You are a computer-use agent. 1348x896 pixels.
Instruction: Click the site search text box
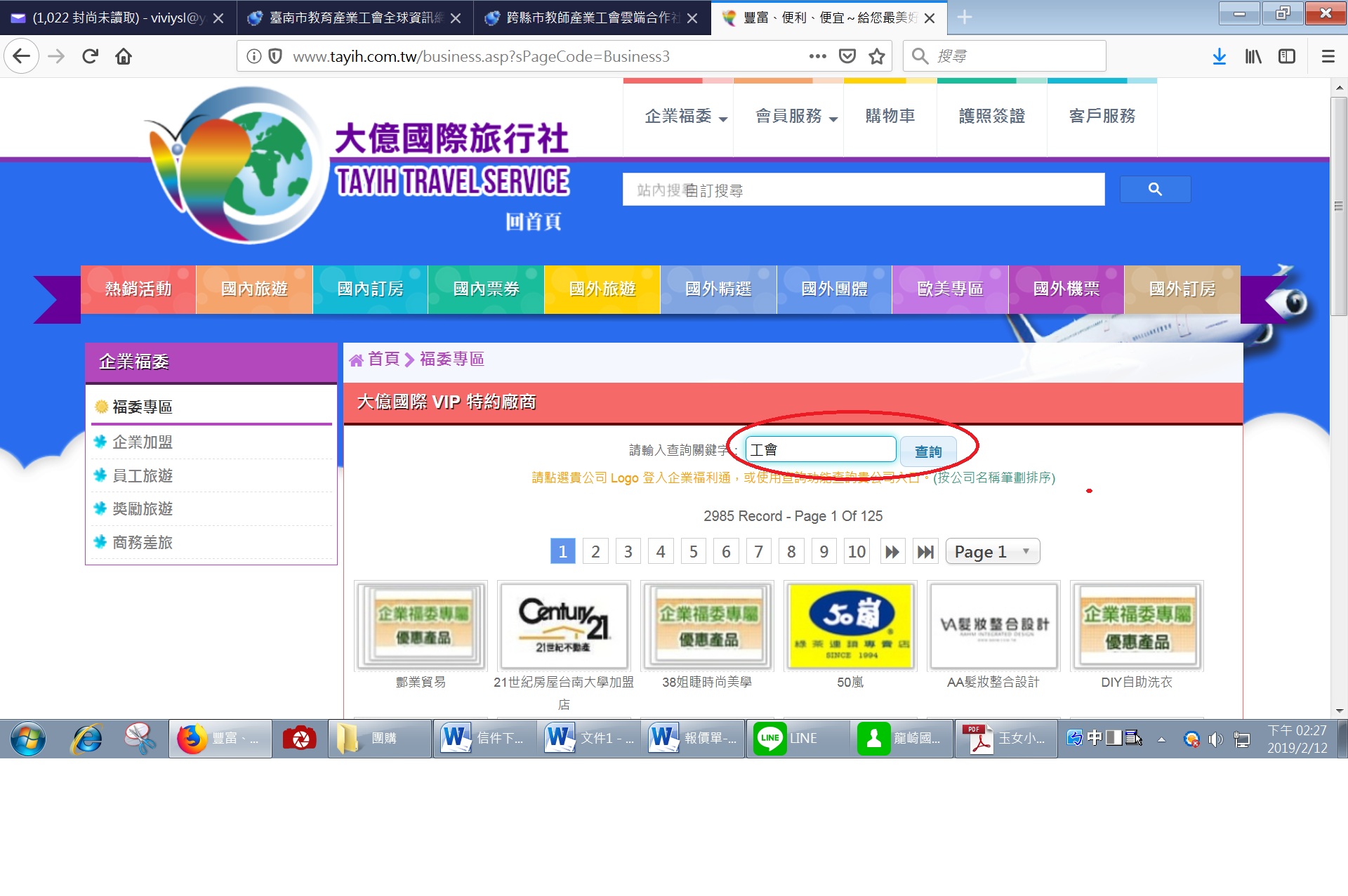[x=864, y=190]
